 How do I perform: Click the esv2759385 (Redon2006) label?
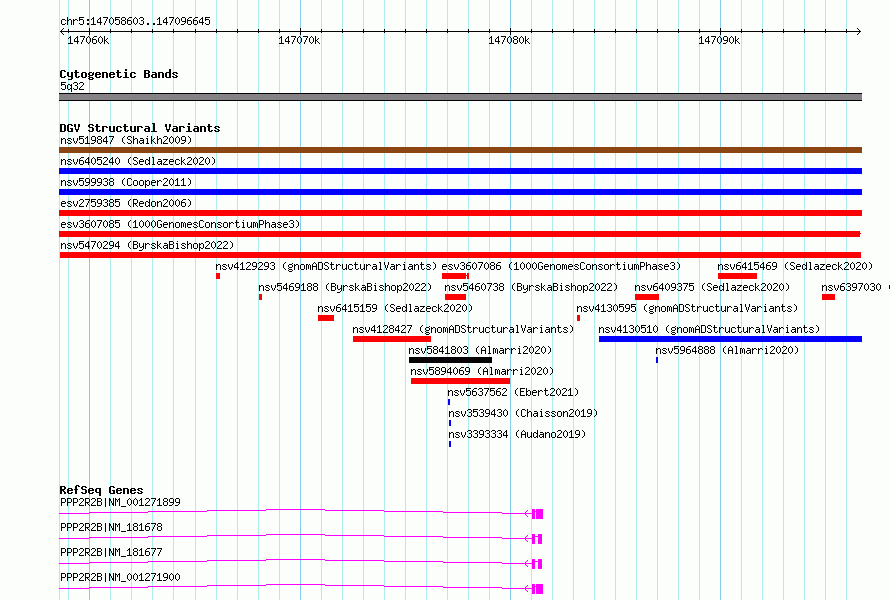tap(126, 203)
